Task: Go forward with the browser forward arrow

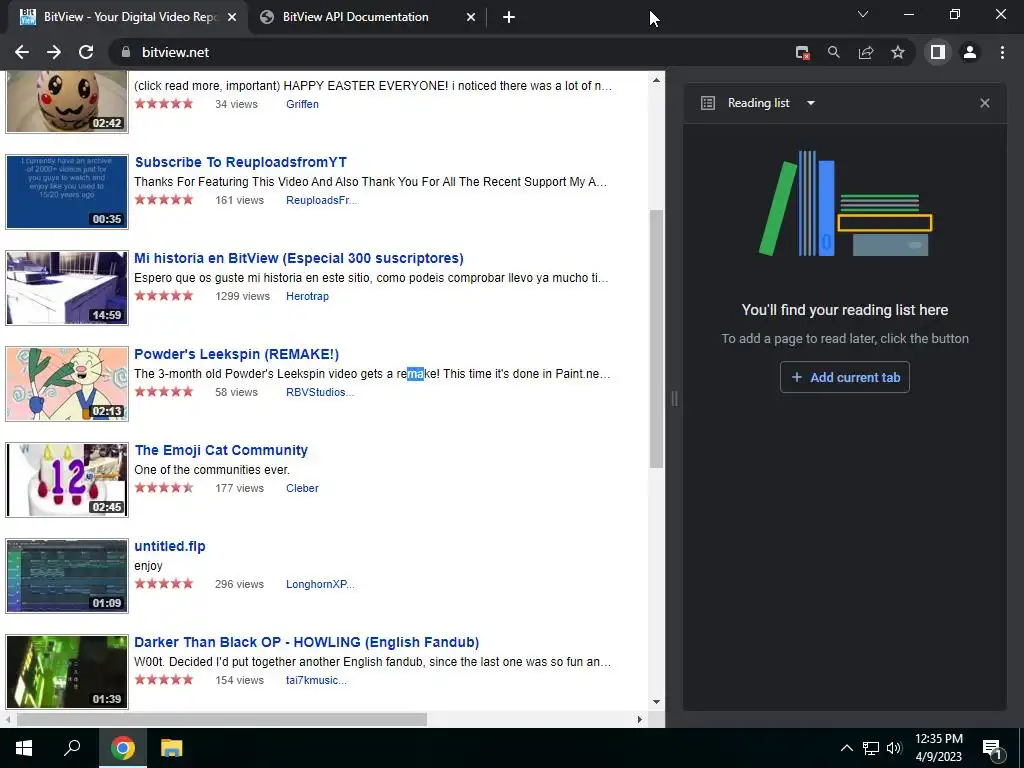Action: (54, 52)
